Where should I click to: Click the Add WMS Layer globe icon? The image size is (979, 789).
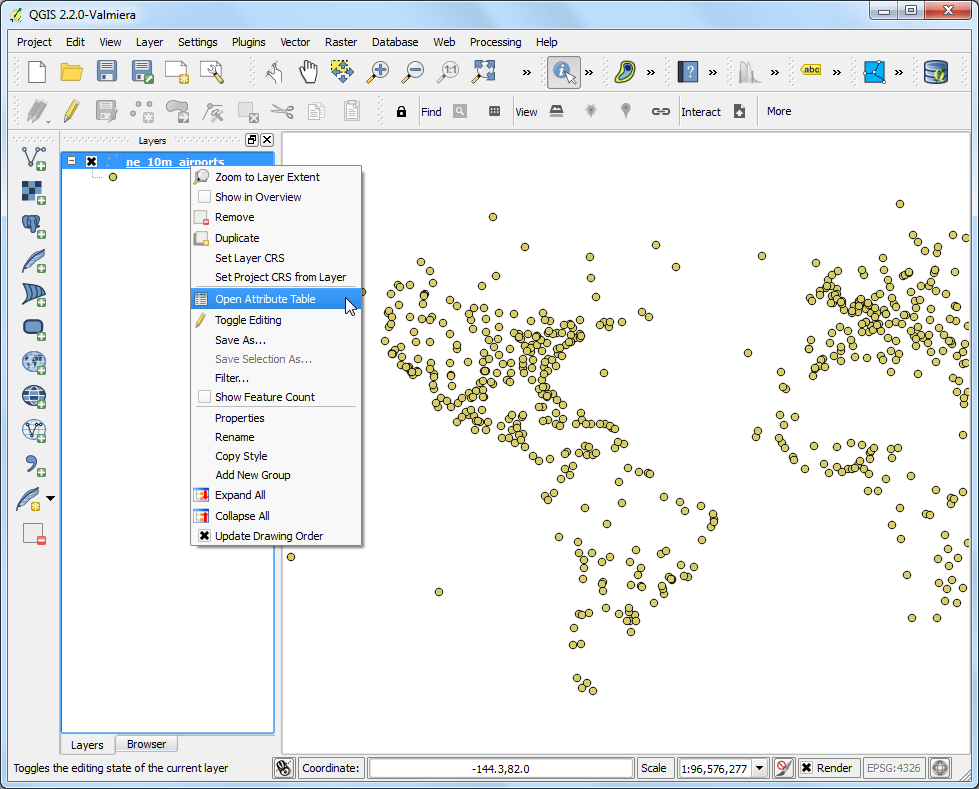point(34,362)
